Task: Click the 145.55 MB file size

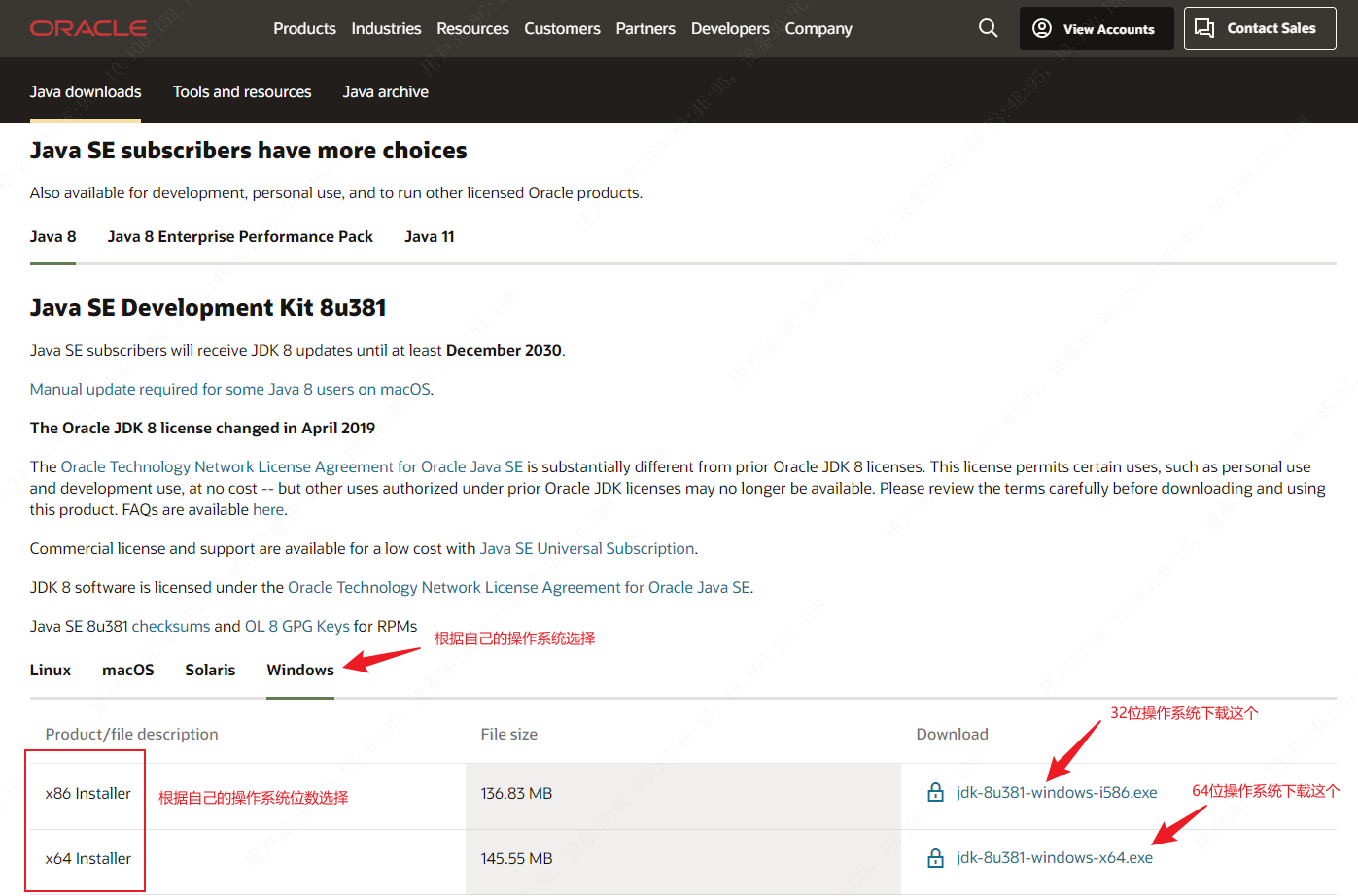Action: coord(516,858)
